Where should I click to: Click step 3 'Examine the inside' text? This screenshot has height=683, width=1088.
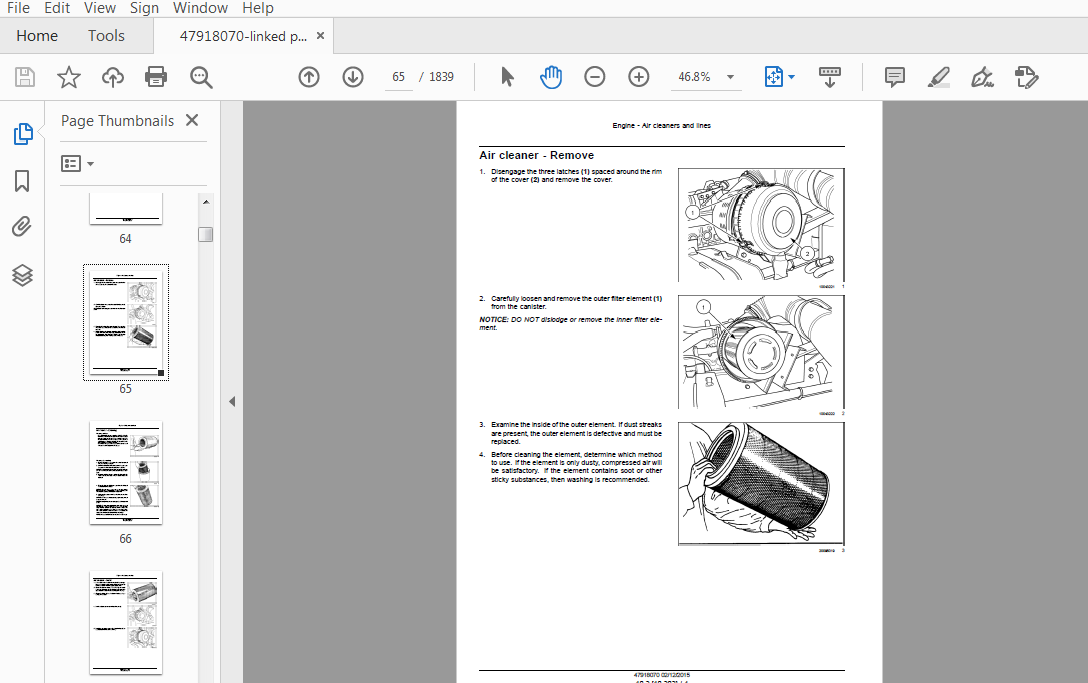[x=576, y=433]
